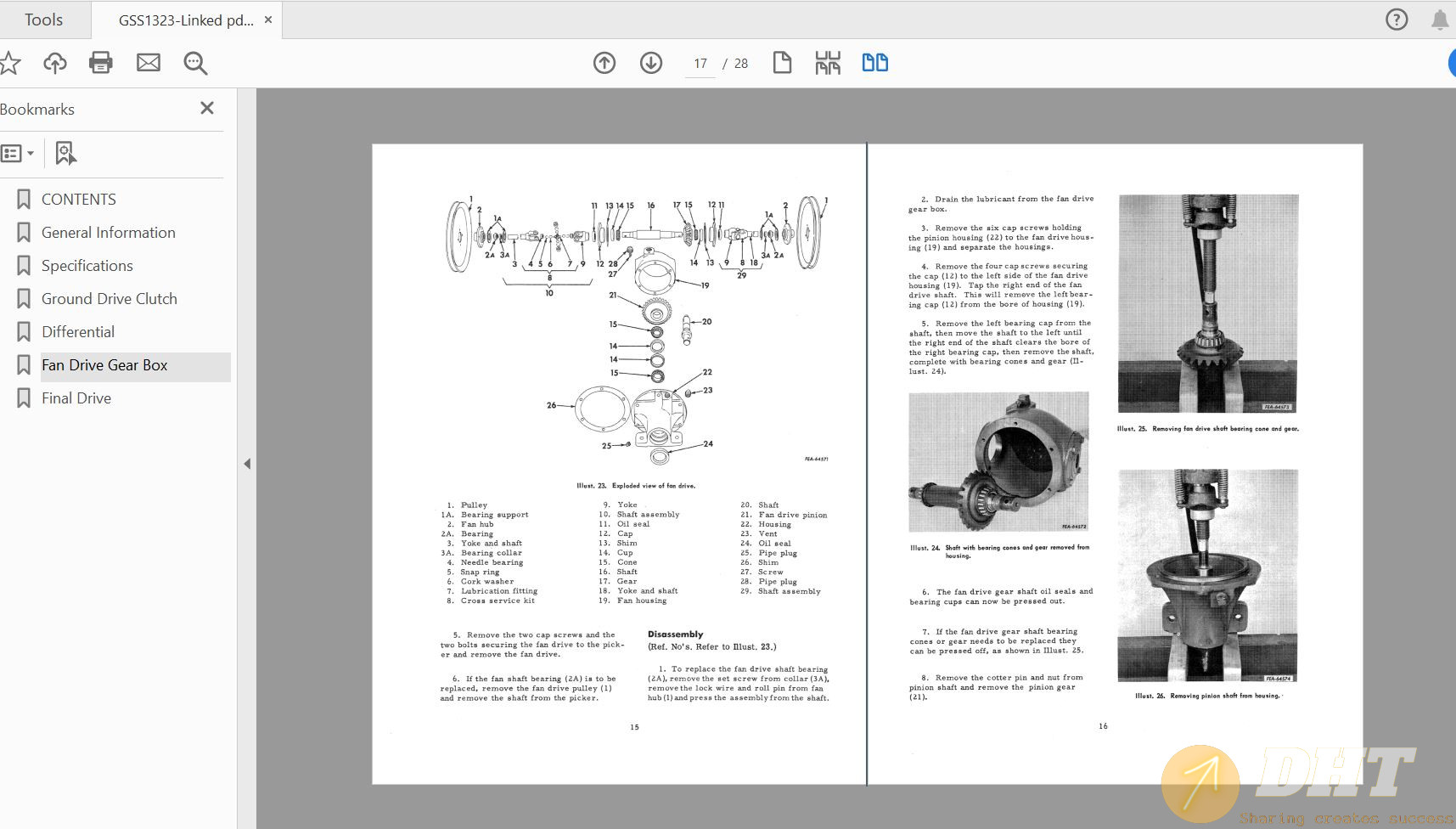The height and width of the screenshot is (829, 1456).
Task: Close the Bookmarks panel
Action: (207, 108)
